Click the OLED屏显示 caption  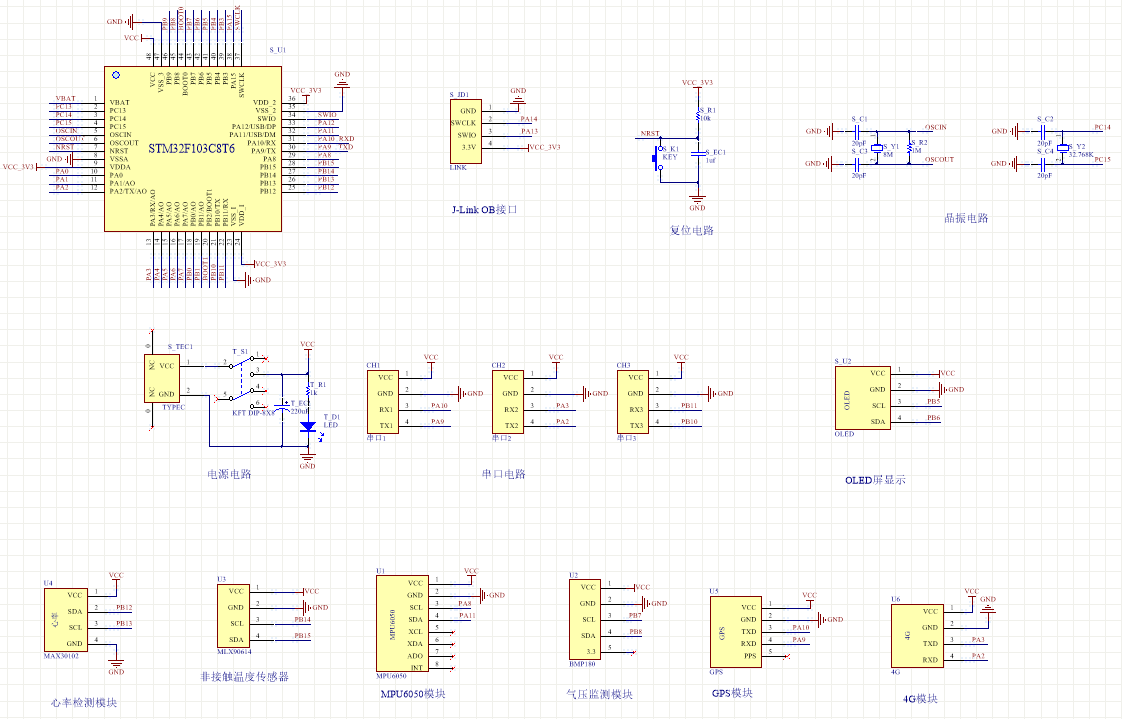click(875, 480)
